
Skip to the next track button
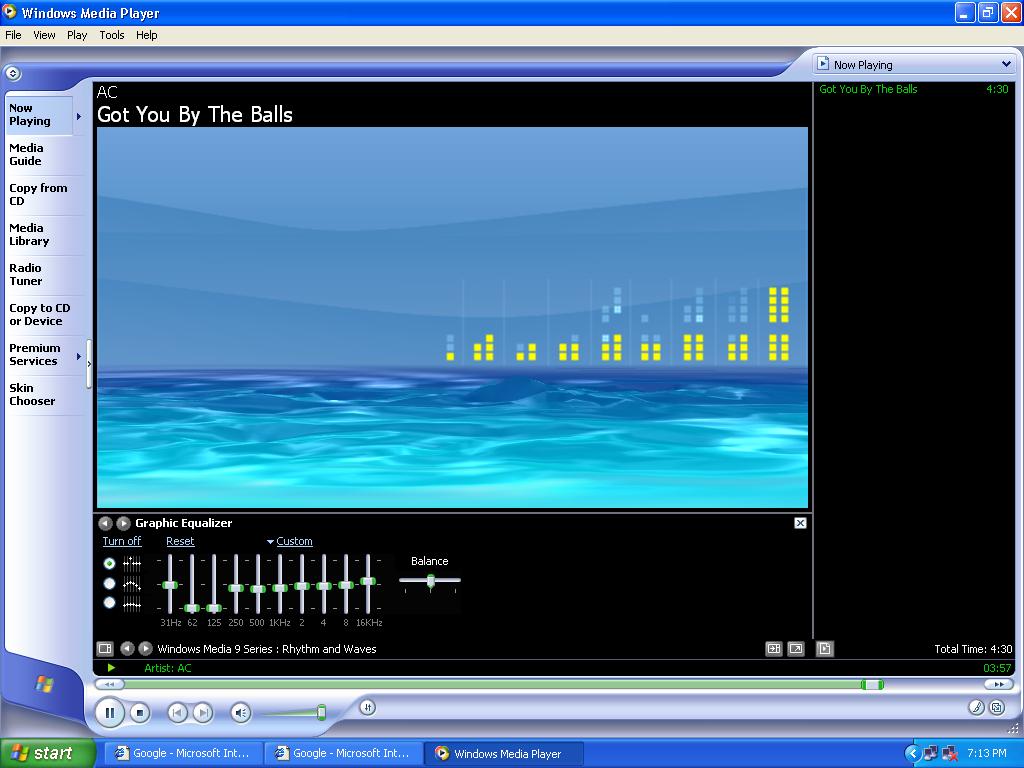[x=203, y=712]
